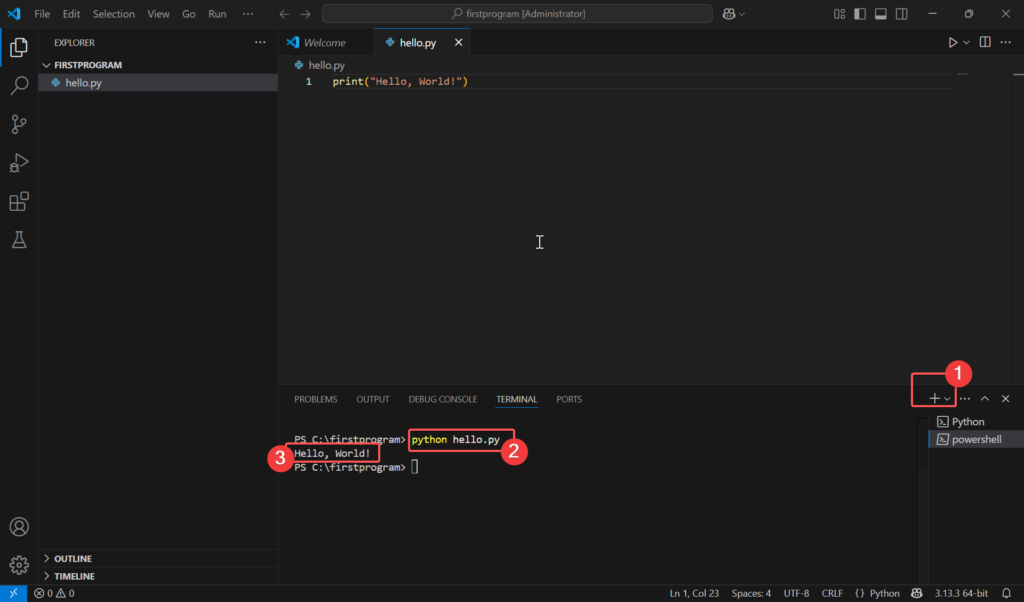The height and width of the screenshot is (602, 1024).
Task: Maximize the panel size with chevron up
Action: click(985, 398)
